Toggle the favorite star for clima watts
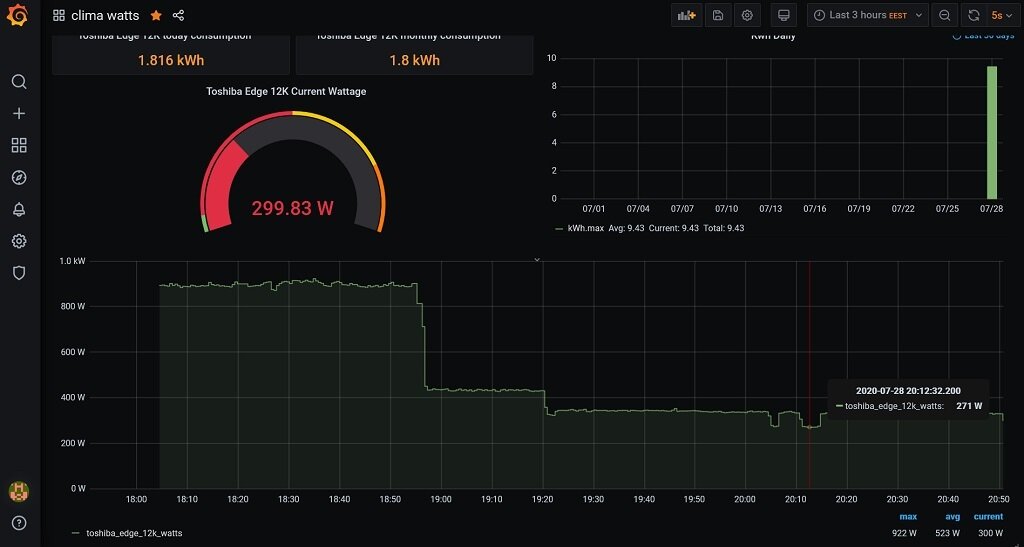The height and width of the screenshot is (547, 1024). click(156, 15)
